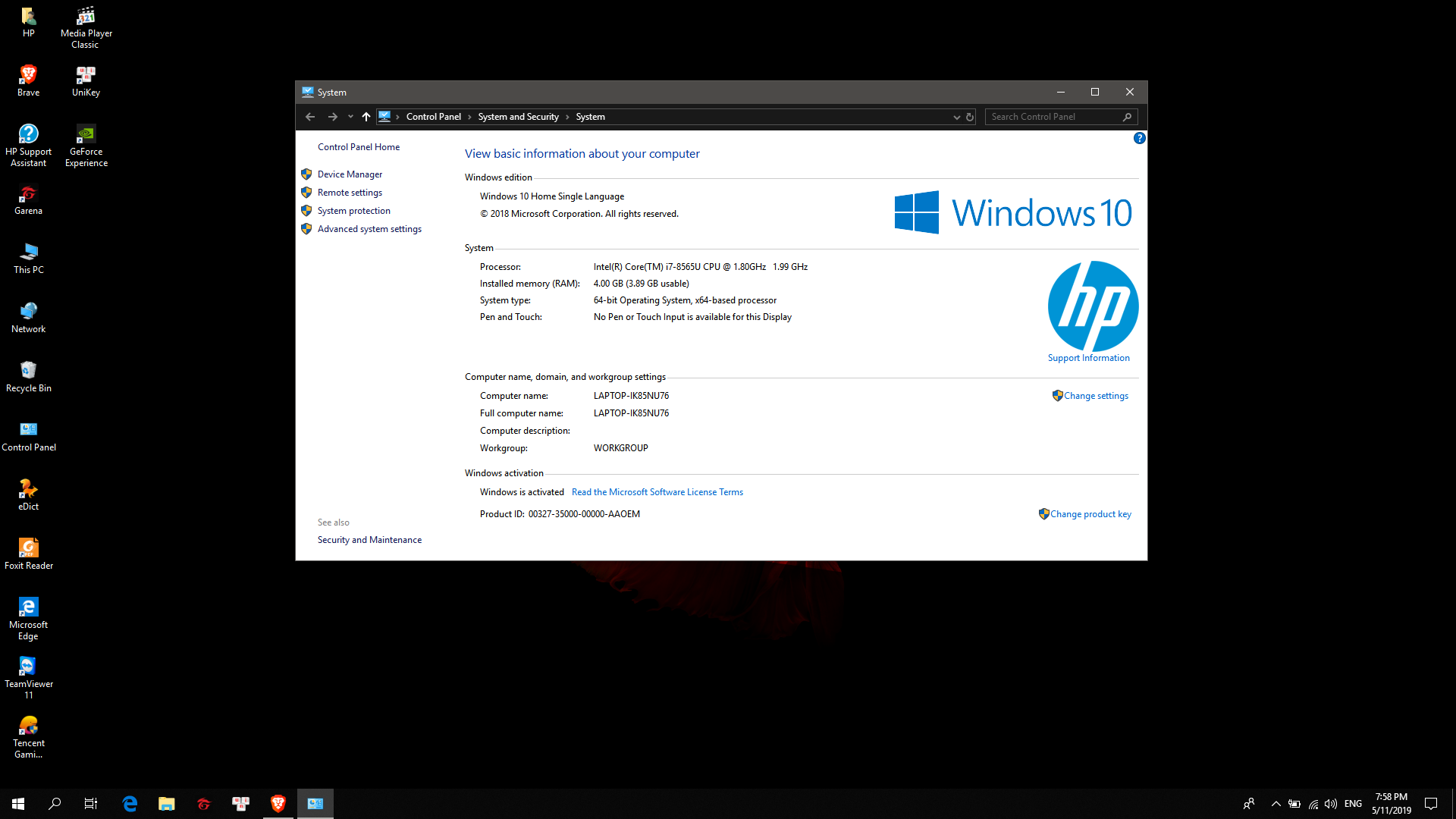
Task: Launch Media Player Classic from desktop
Action: [86, 27]
